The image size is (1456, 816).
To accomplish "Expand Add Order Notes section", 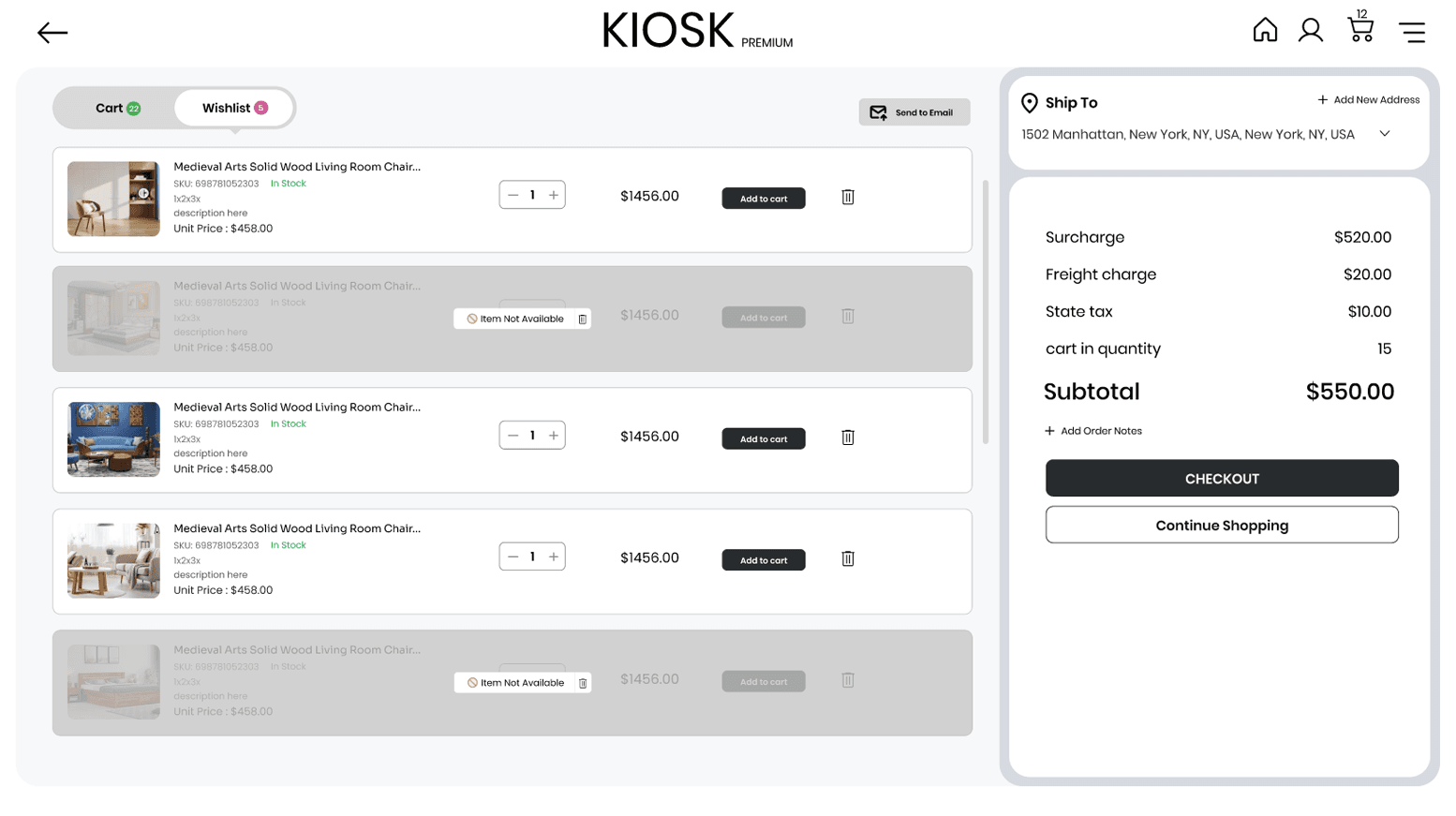I will (x=1092, y=431).
